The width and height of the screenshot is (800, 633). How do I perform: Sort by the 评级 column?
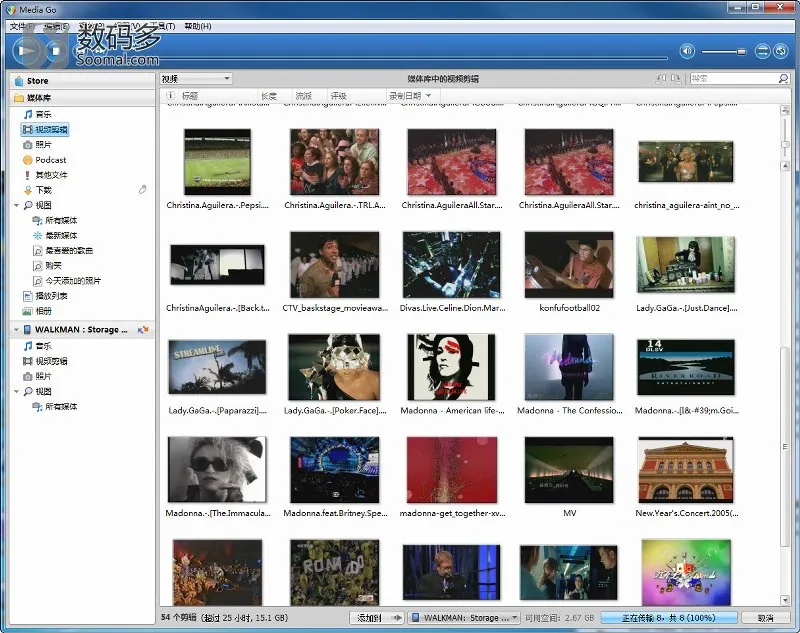point(357,95)
